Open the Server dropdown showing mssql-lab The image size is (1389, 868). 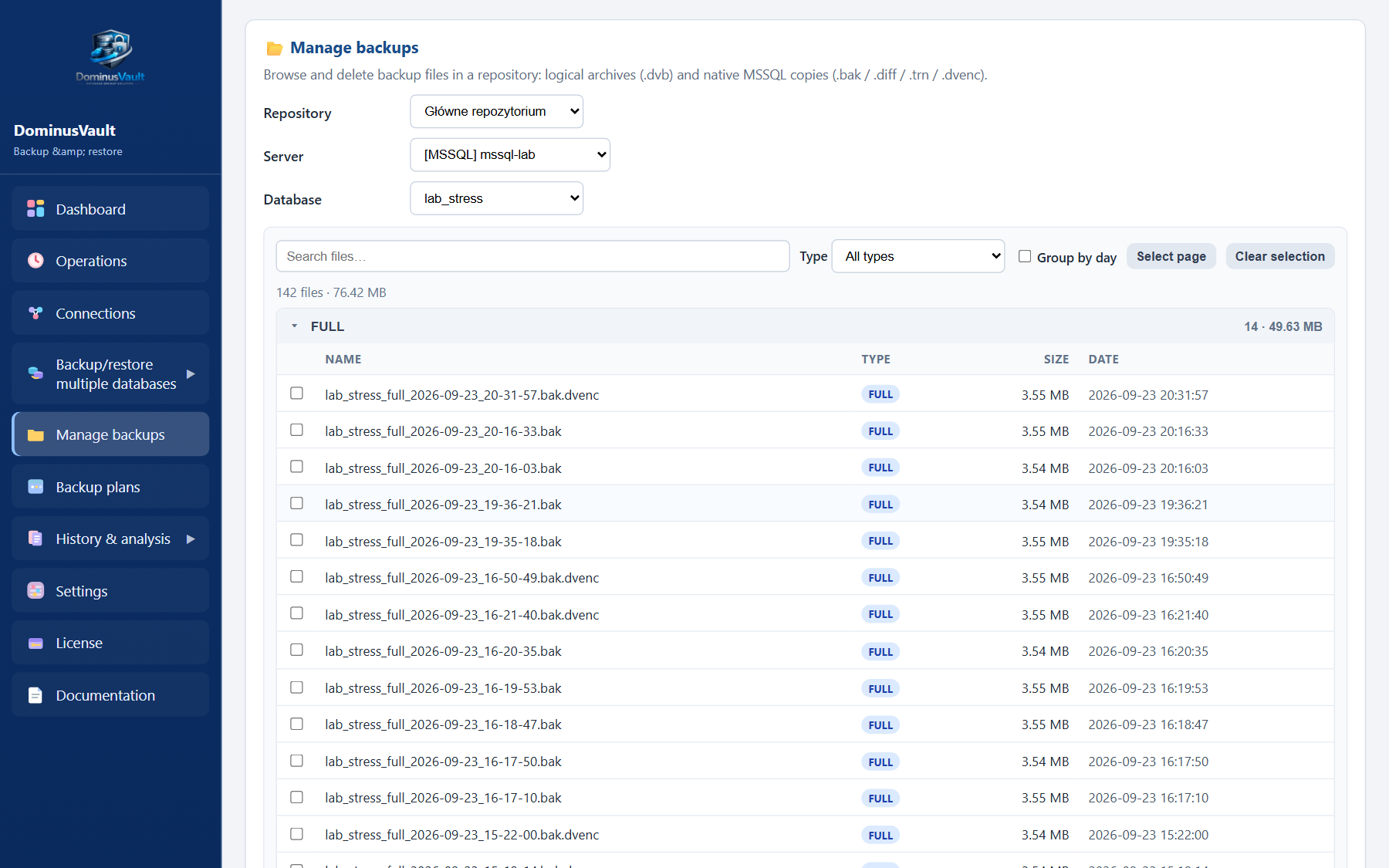(510, 155)
